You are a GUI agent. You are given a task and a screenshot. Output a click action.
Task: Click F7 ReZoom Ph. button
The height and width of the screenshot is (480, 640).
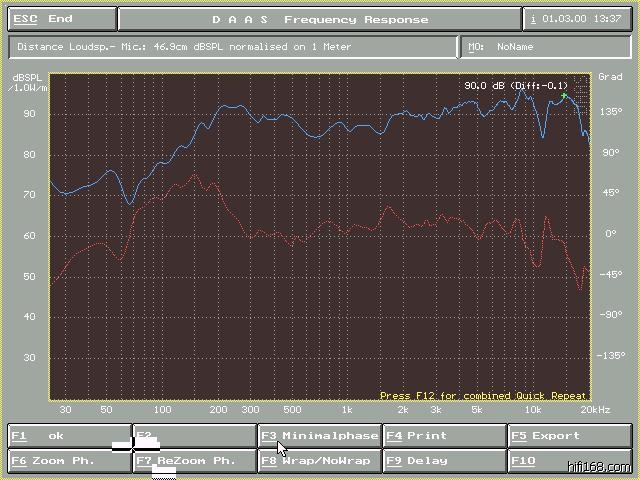point(194,461)
